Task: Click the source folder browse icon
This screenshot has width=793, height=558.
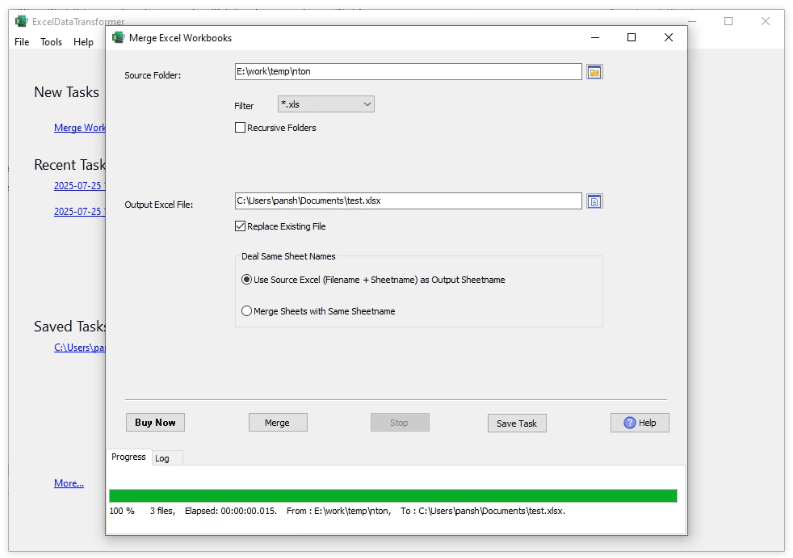Action: coord(594,72)
